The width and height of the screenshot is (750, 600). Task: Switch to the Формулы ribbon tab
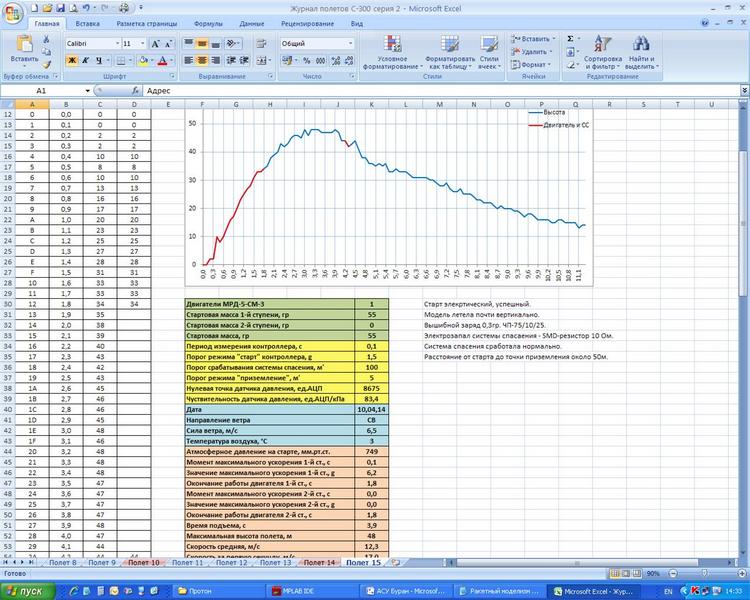tap(207, 22)
